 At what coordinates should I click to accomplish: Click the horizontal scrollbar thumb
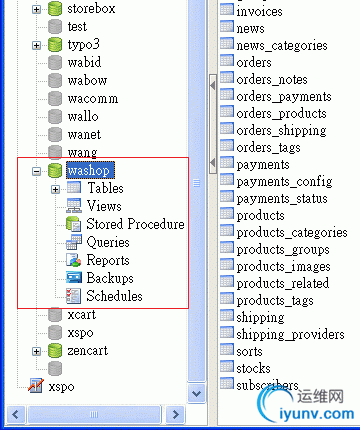[95, 415]
